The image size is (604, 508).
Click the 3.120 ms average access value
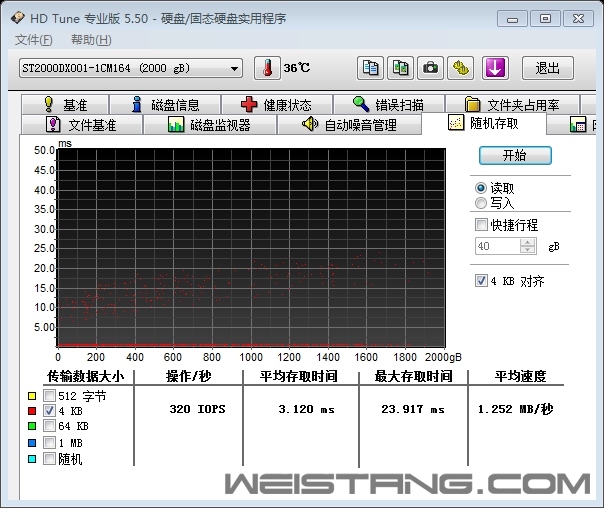click(307, 409)
